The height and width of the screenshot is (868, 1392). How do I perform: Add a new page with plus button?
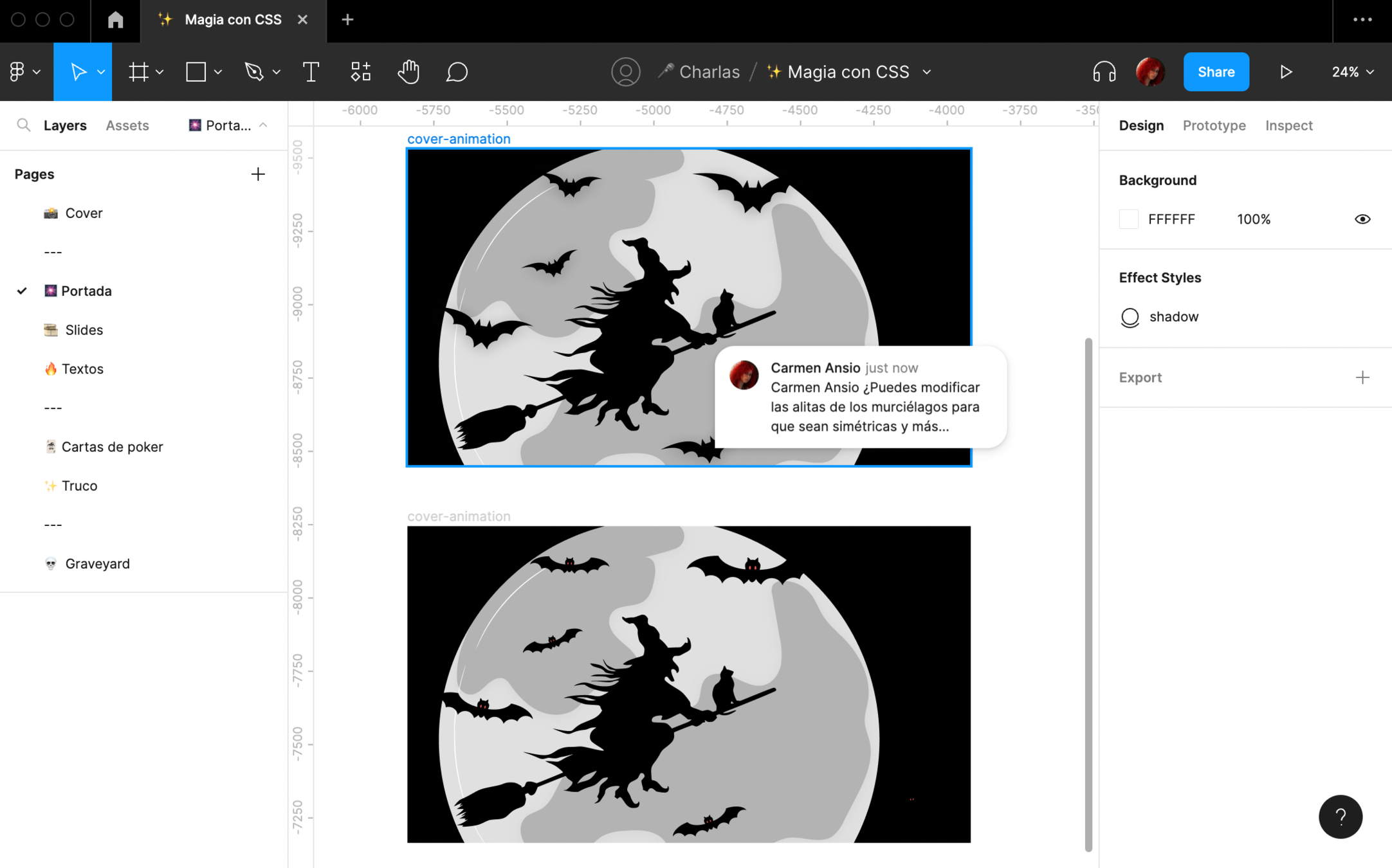click(258, 174)
